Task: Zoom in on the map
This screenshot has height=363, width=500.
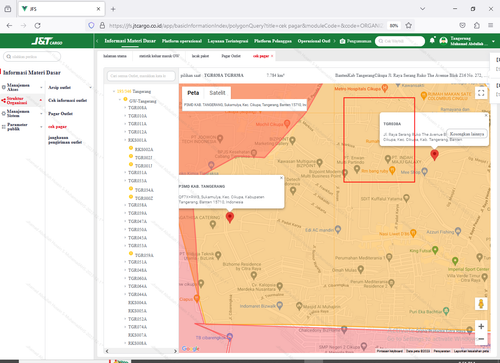Action: pos(481,326)
